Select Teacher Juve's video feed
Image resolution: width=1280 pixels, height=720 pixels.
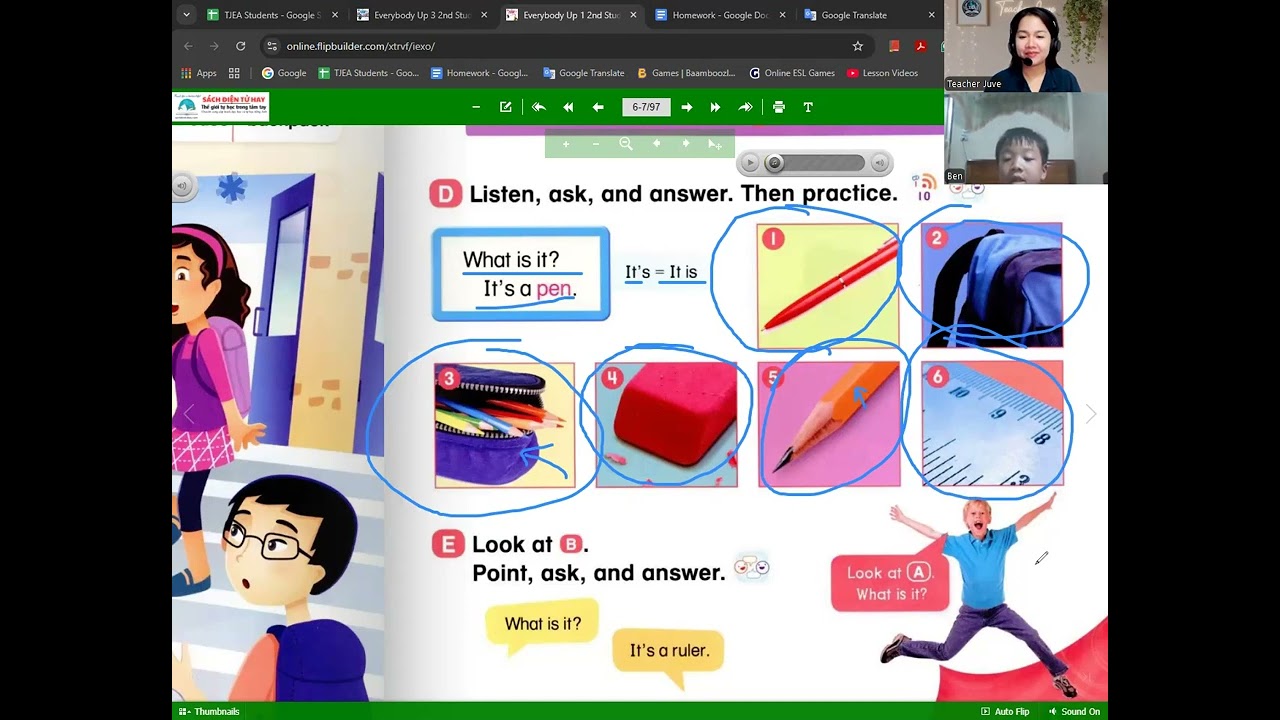[x=1026, y=46]
